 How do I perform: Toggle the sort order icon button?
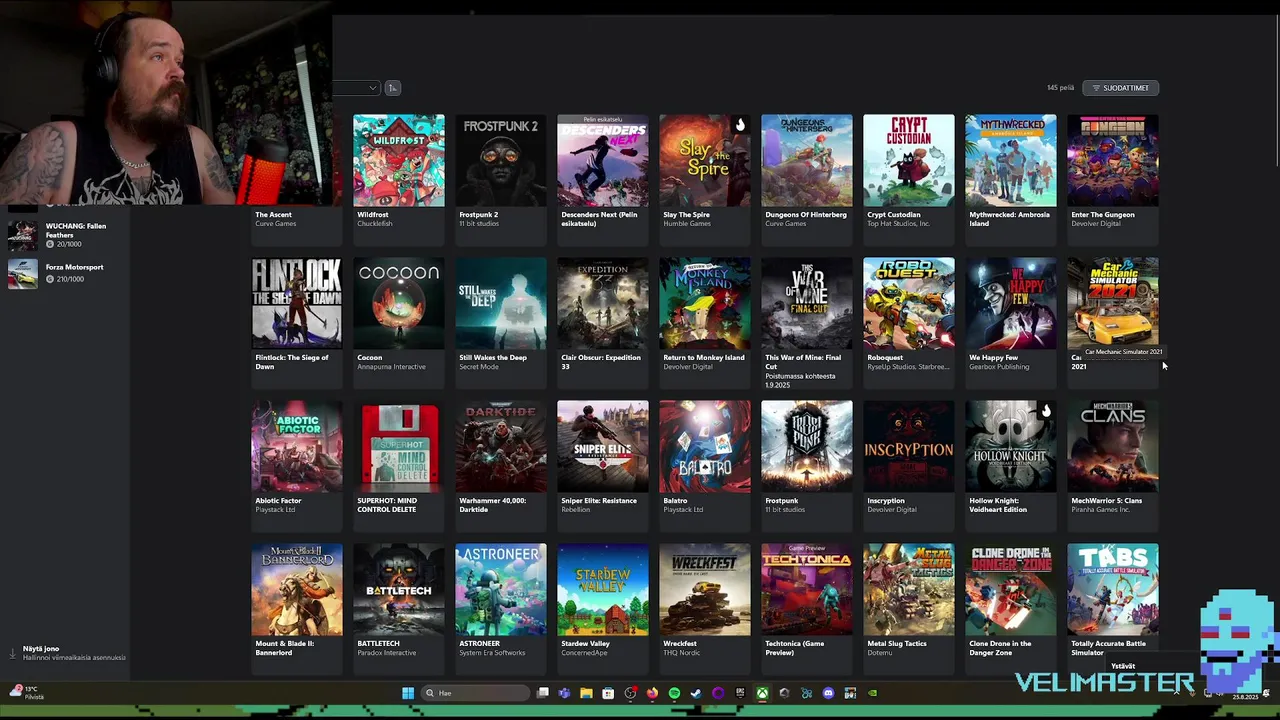click(393, 88)
